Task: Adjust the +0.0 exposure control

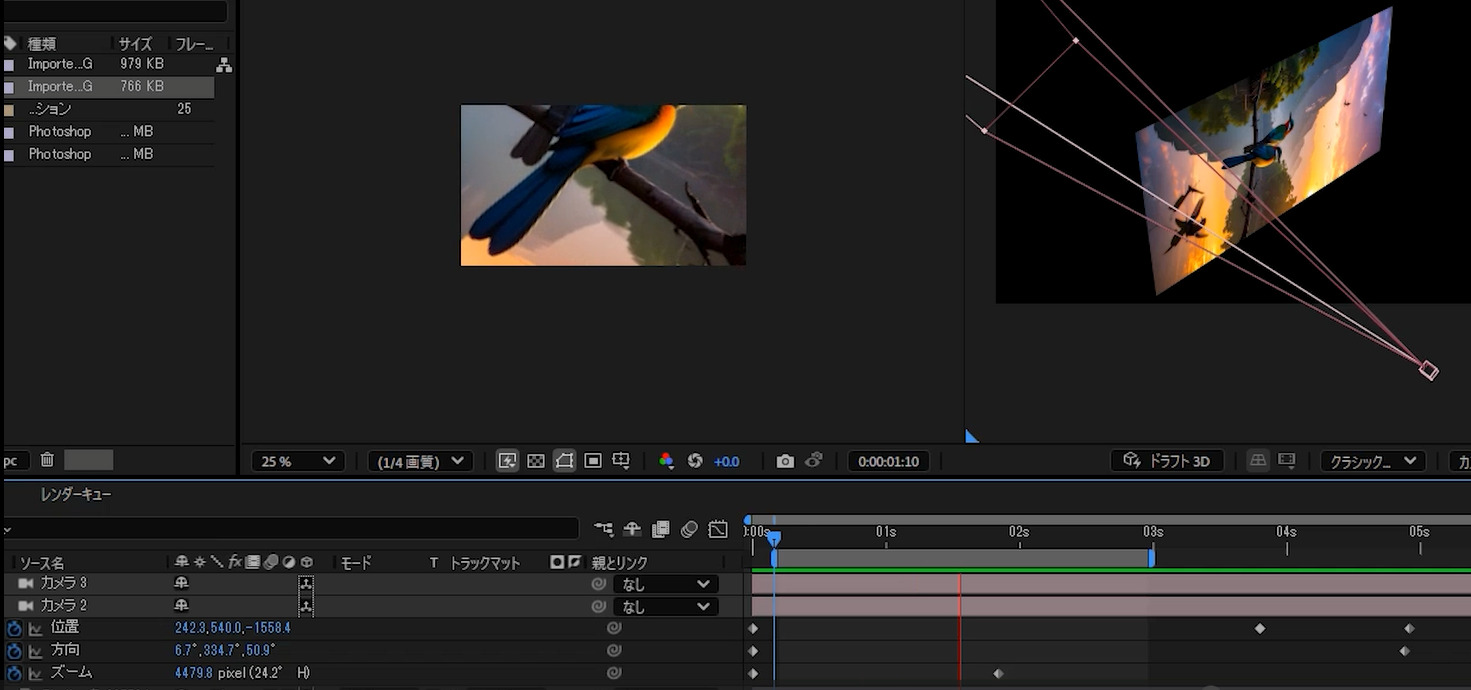Action: (x=726, y=461)
